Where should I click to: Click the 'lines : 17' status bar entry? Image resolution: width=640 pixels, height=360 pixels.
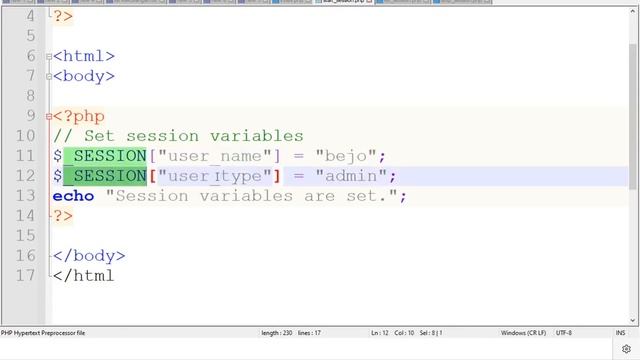point(309,333)
